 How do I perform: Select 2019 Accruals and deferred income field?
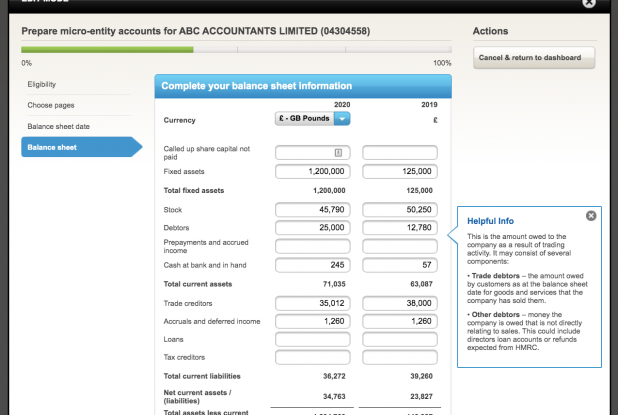coord(399,321)
